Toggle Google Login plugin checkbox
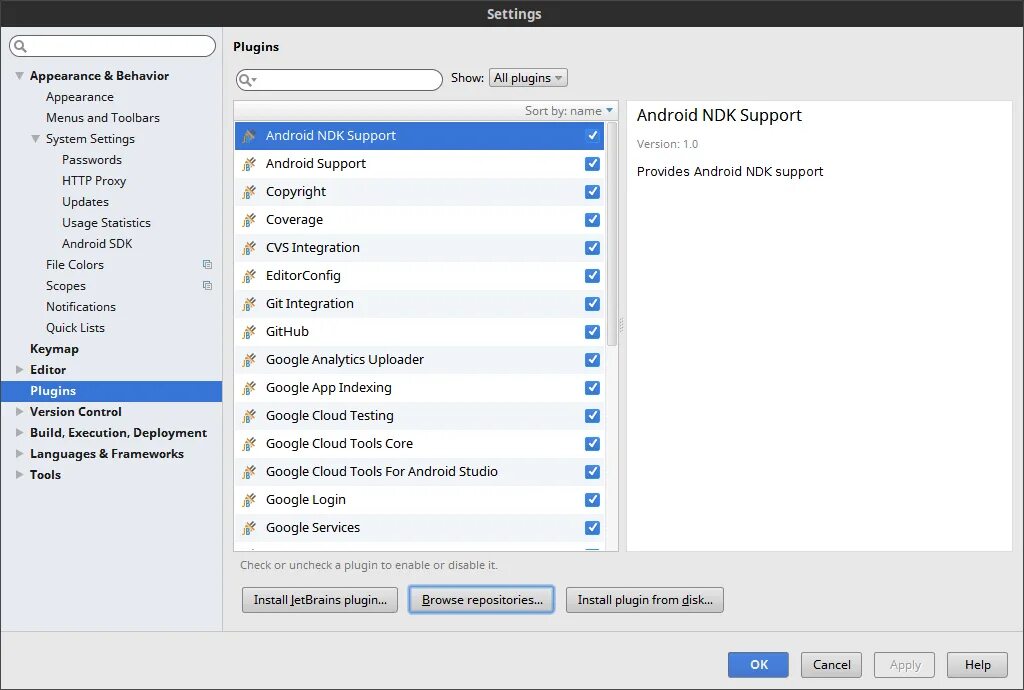 (592, 500)
